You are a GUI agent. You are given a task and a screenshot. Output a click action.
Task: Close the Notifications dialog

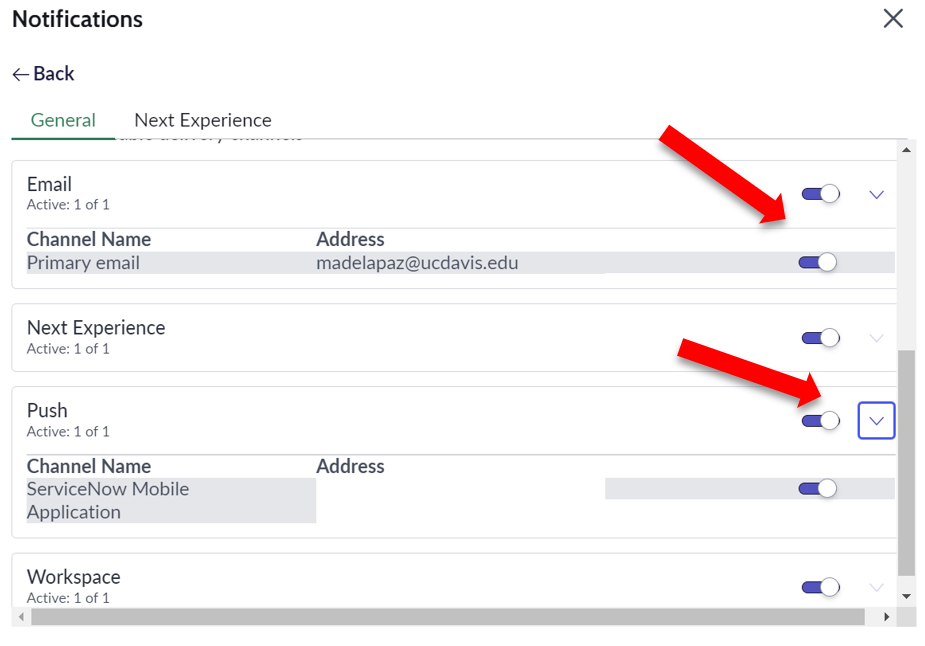[x=893, y=18]
